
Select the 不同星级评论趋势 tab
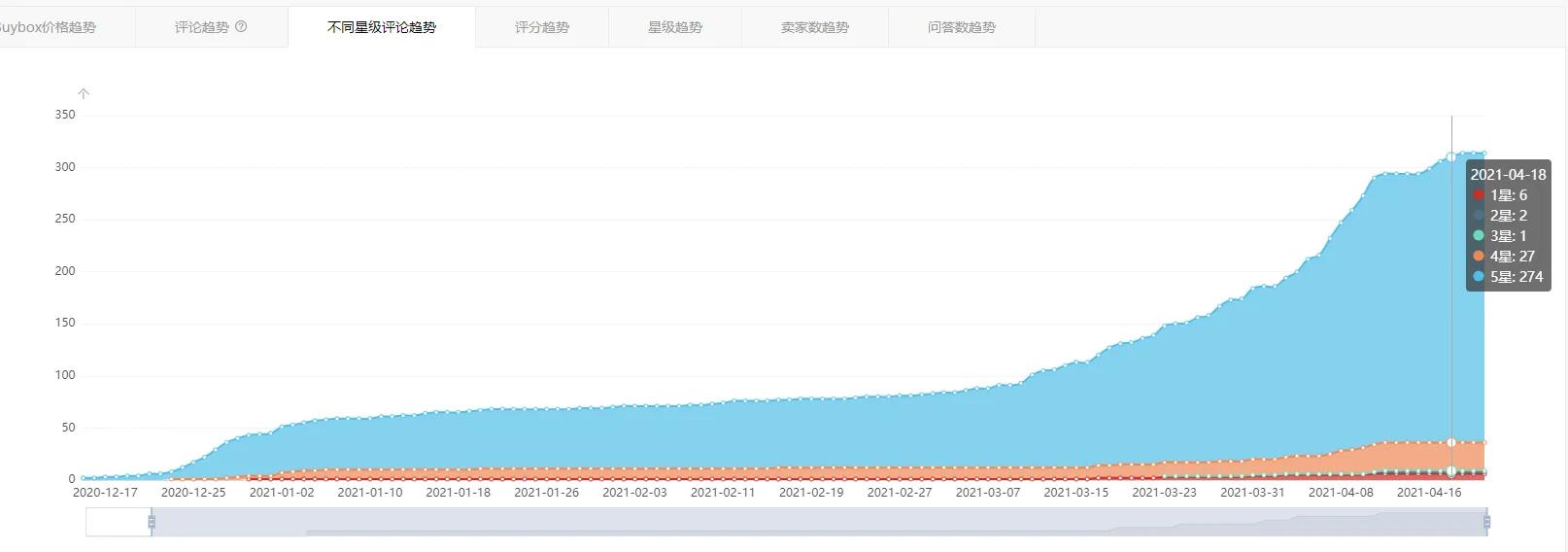(x=382, y=27)
